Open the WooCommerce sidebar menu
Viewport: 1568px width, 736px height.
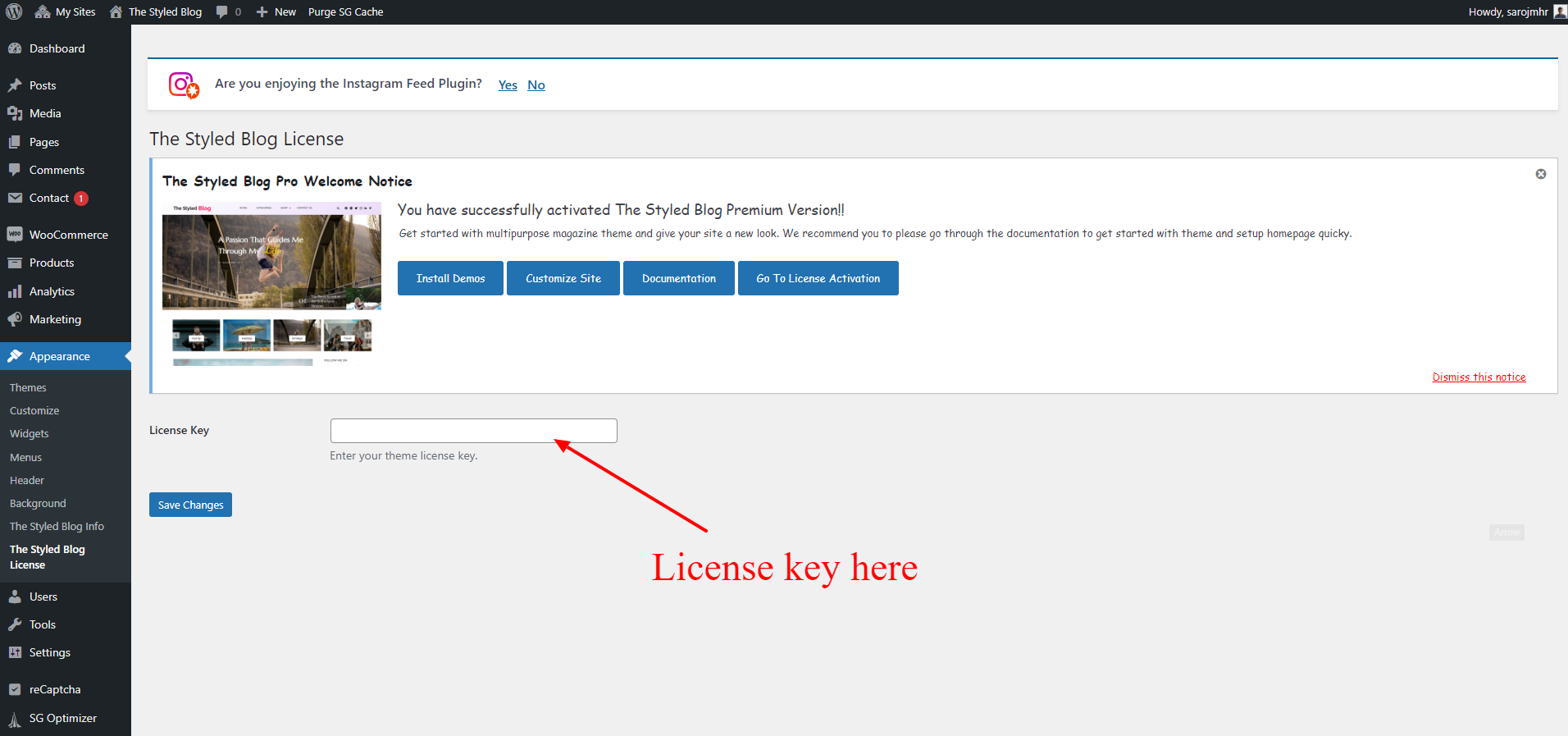pos(68,235)
